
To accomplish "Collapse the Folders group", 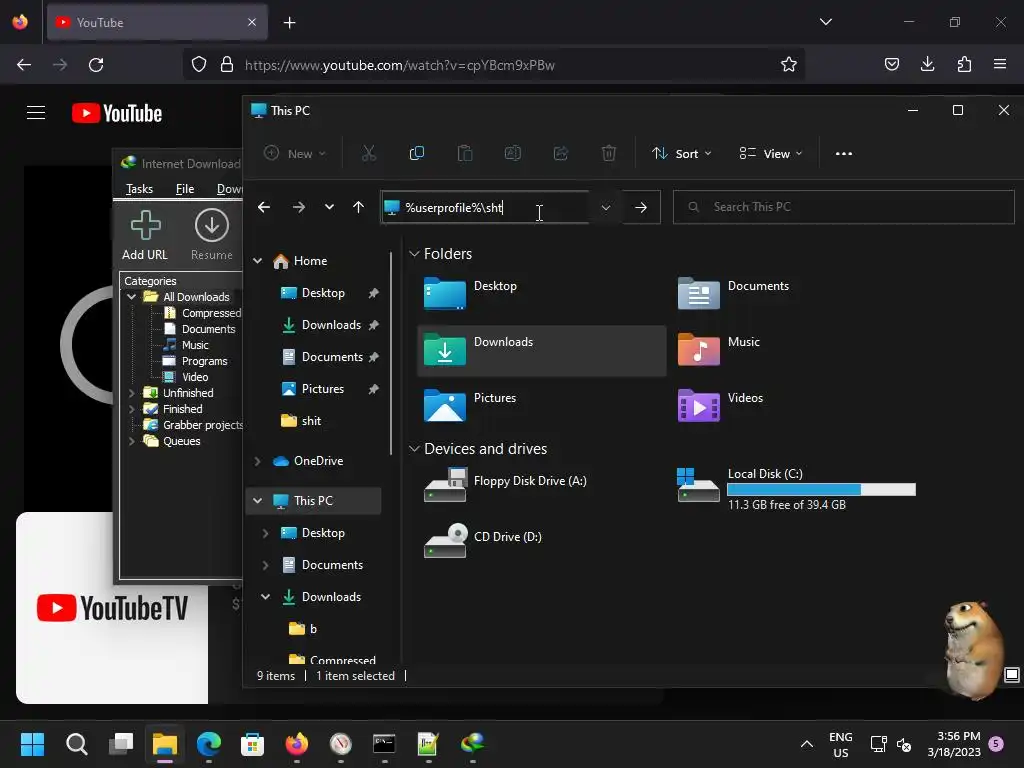I will [x=414, y=254].
